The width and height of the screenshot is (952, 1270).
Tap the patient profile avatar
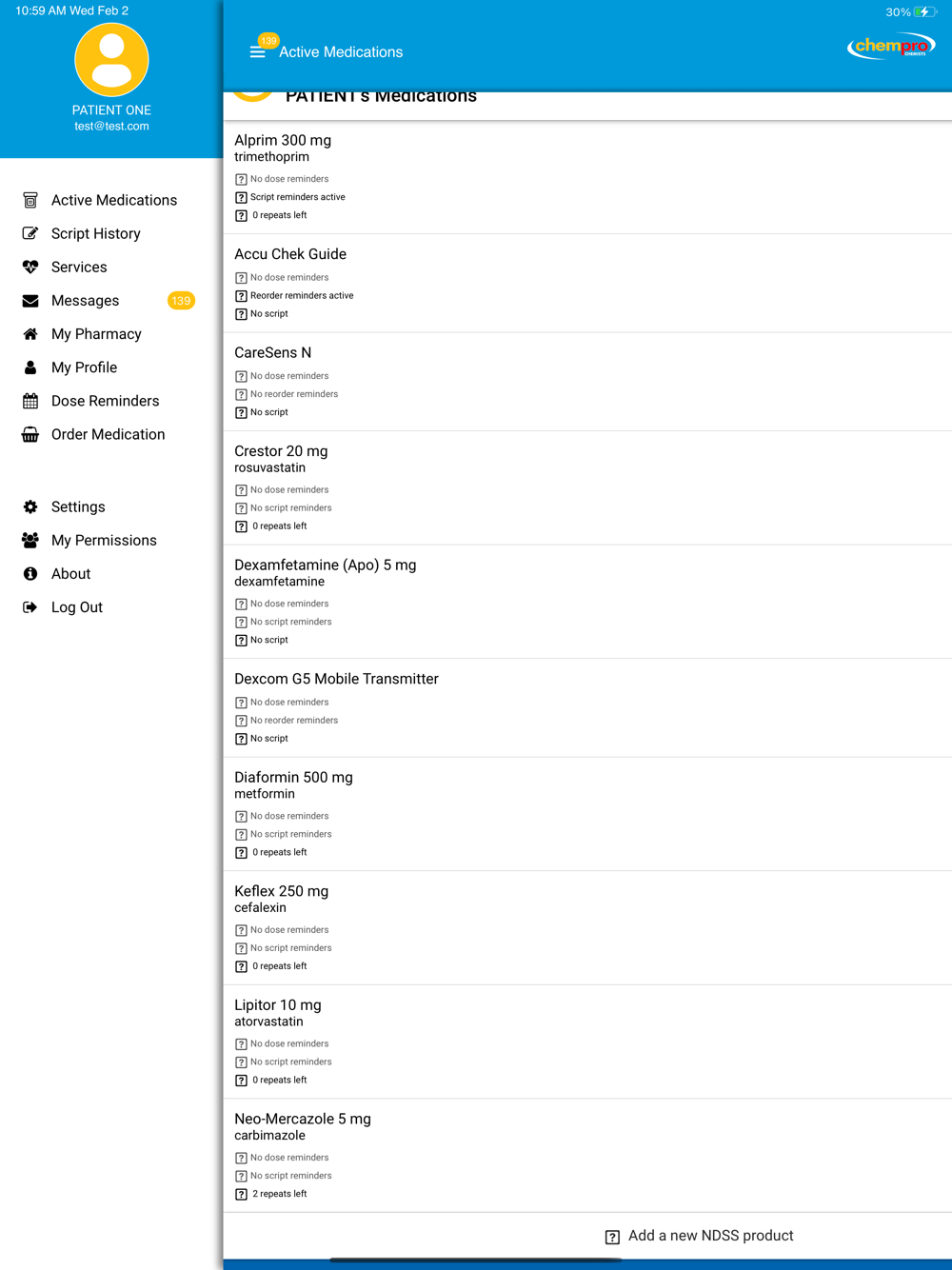(111, 60)
